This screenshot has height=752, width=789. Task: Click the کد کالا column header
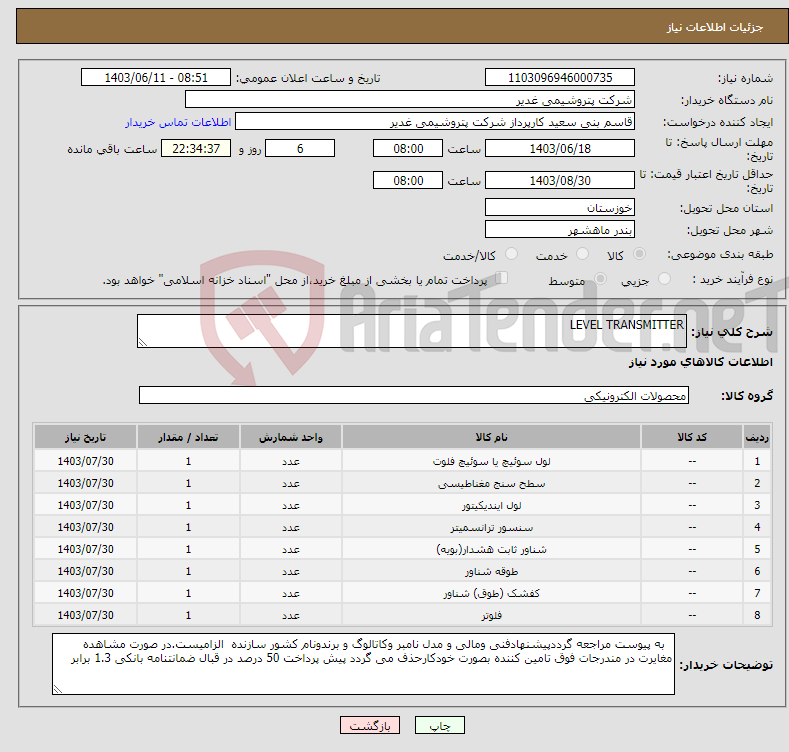(692, 437)
